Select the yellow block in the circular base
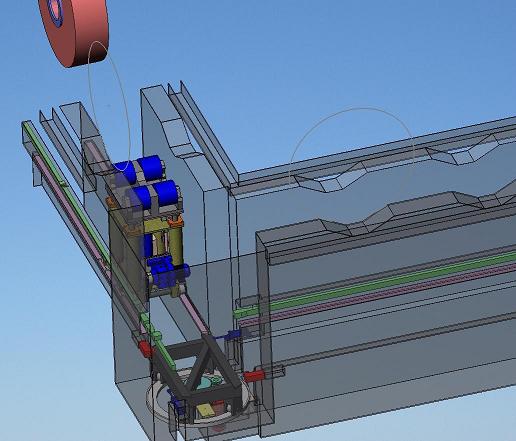Image resolution: width=516 pixels, height=441 pixels. click(205, 411)
